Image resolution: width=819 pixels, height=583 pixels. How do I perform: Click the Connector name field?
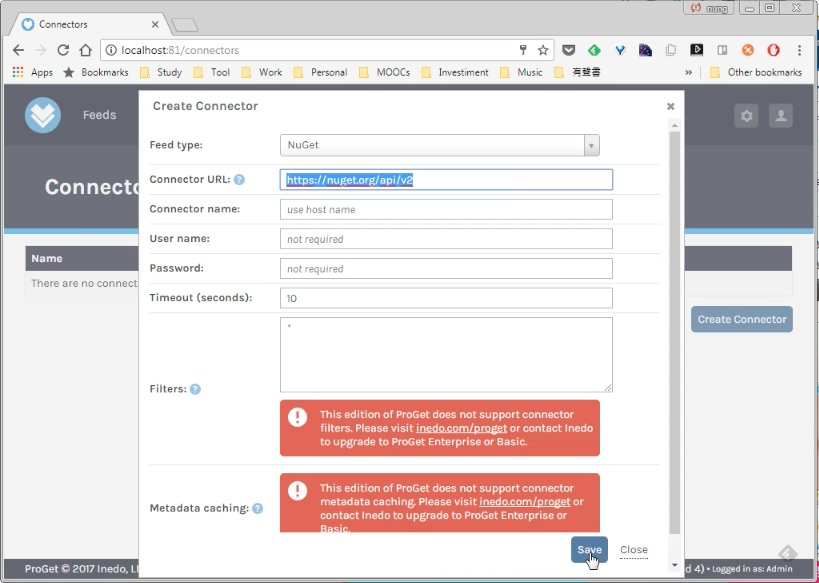coord(446,209)
